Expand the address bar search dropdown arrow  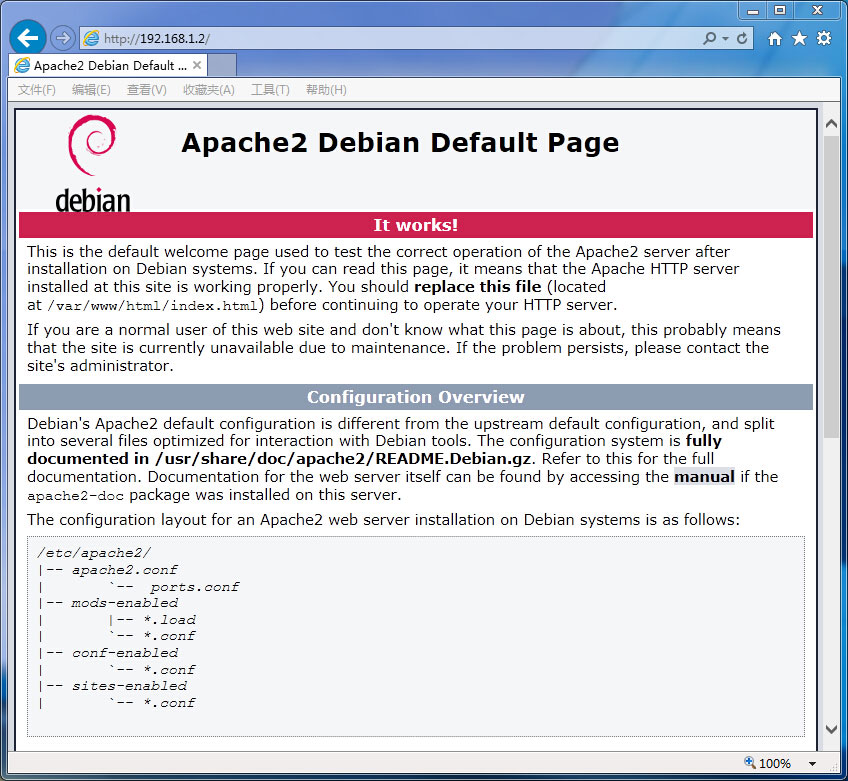pos(725,38)
